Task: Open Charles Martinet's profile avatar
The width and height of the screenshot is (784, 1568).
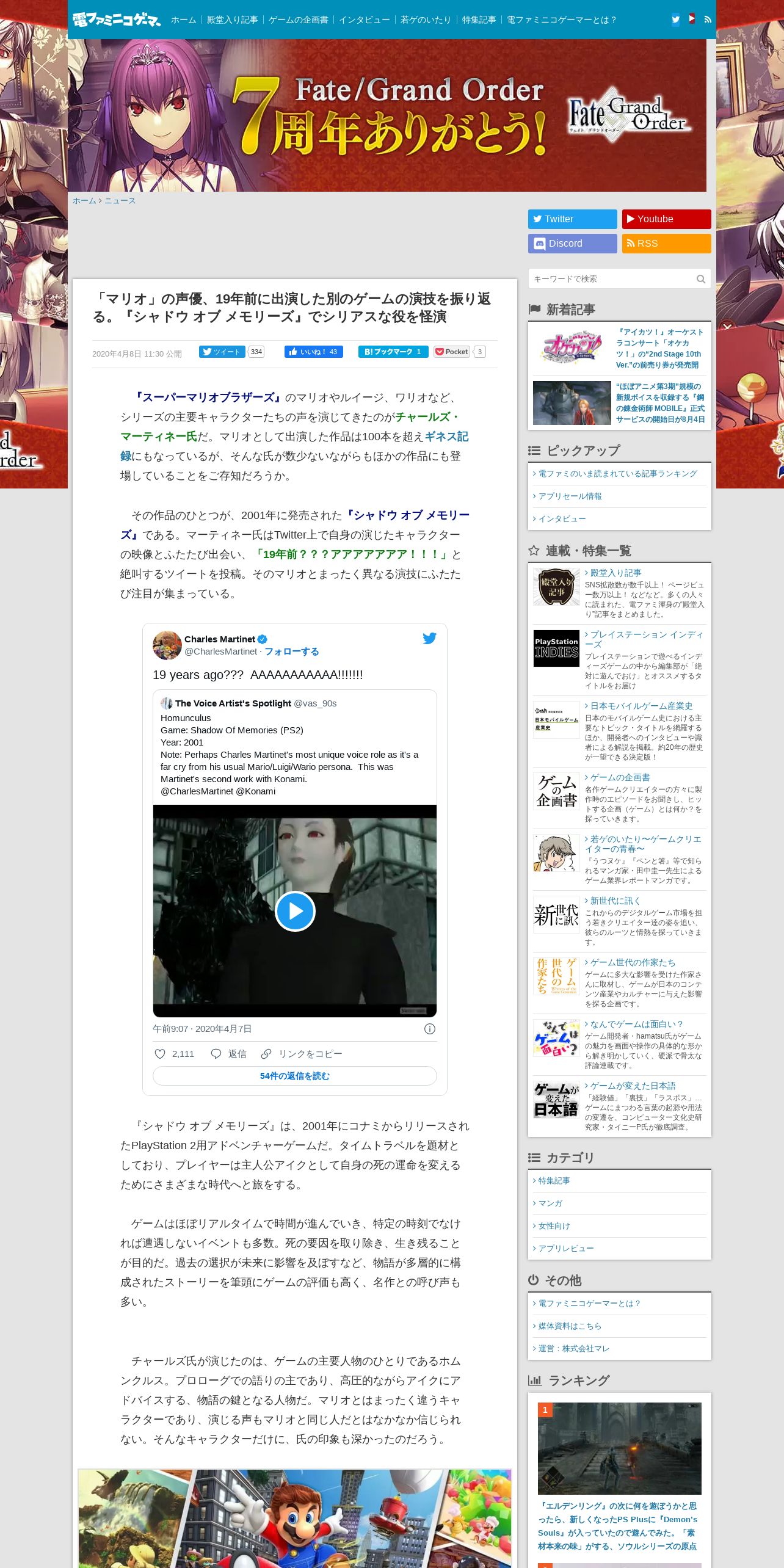Action: click(167, 645)
